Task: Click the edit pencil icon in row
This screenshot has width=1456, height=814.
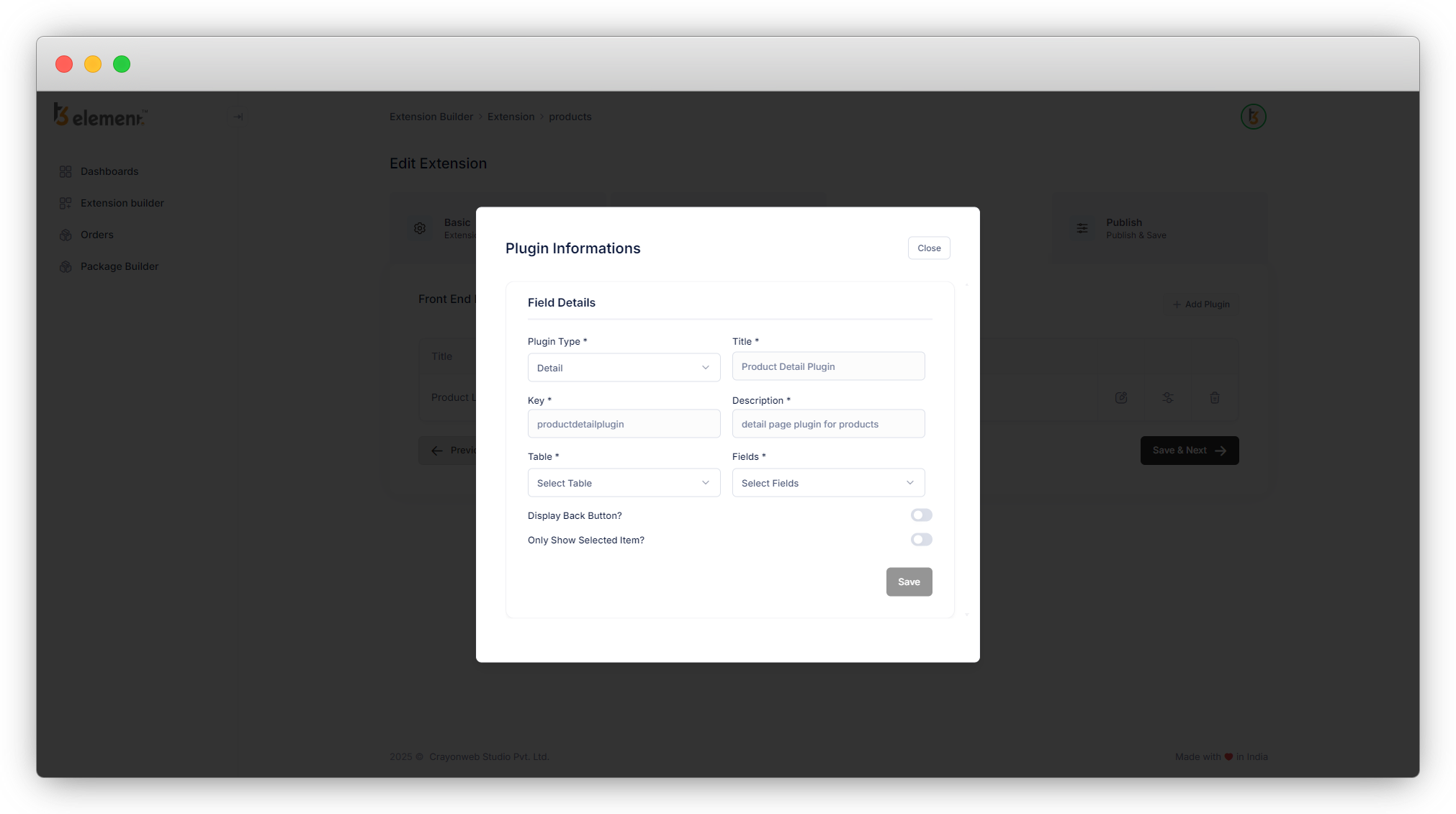Action: click(1121, 398)
